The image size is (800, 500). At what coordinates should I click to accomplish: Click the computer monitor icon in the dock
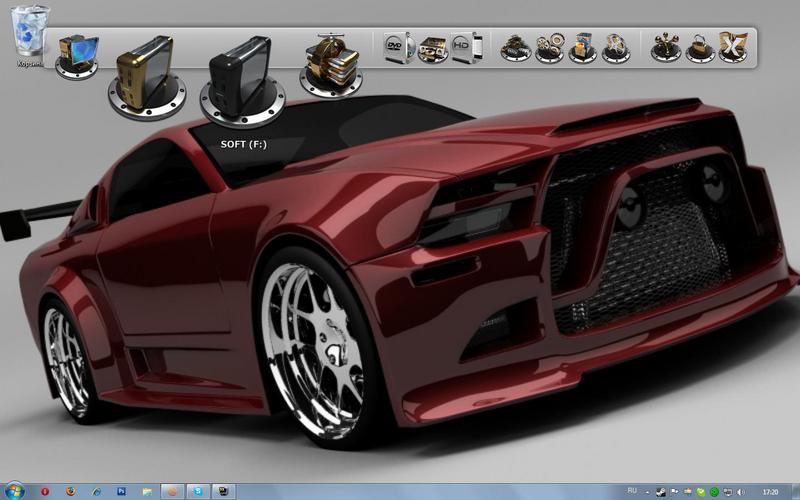point(77,56)
